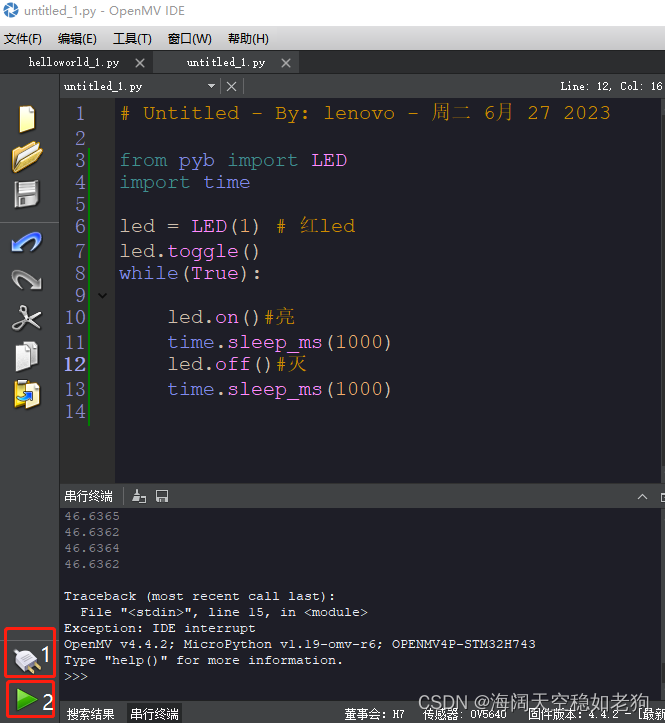Close the untitled_1.py tab
The image size is (665, 723).
[x=286, y=63]
